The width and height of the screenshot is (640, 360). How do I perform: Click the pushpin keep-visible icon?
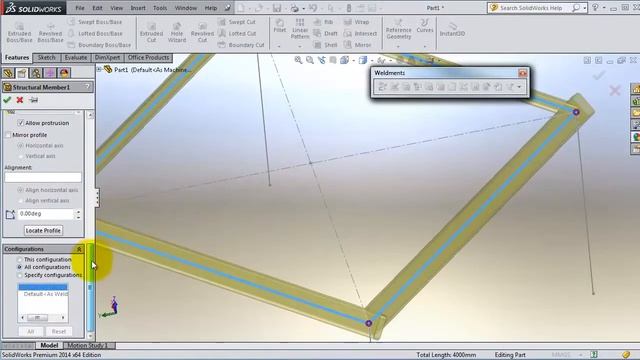point(33,100)
